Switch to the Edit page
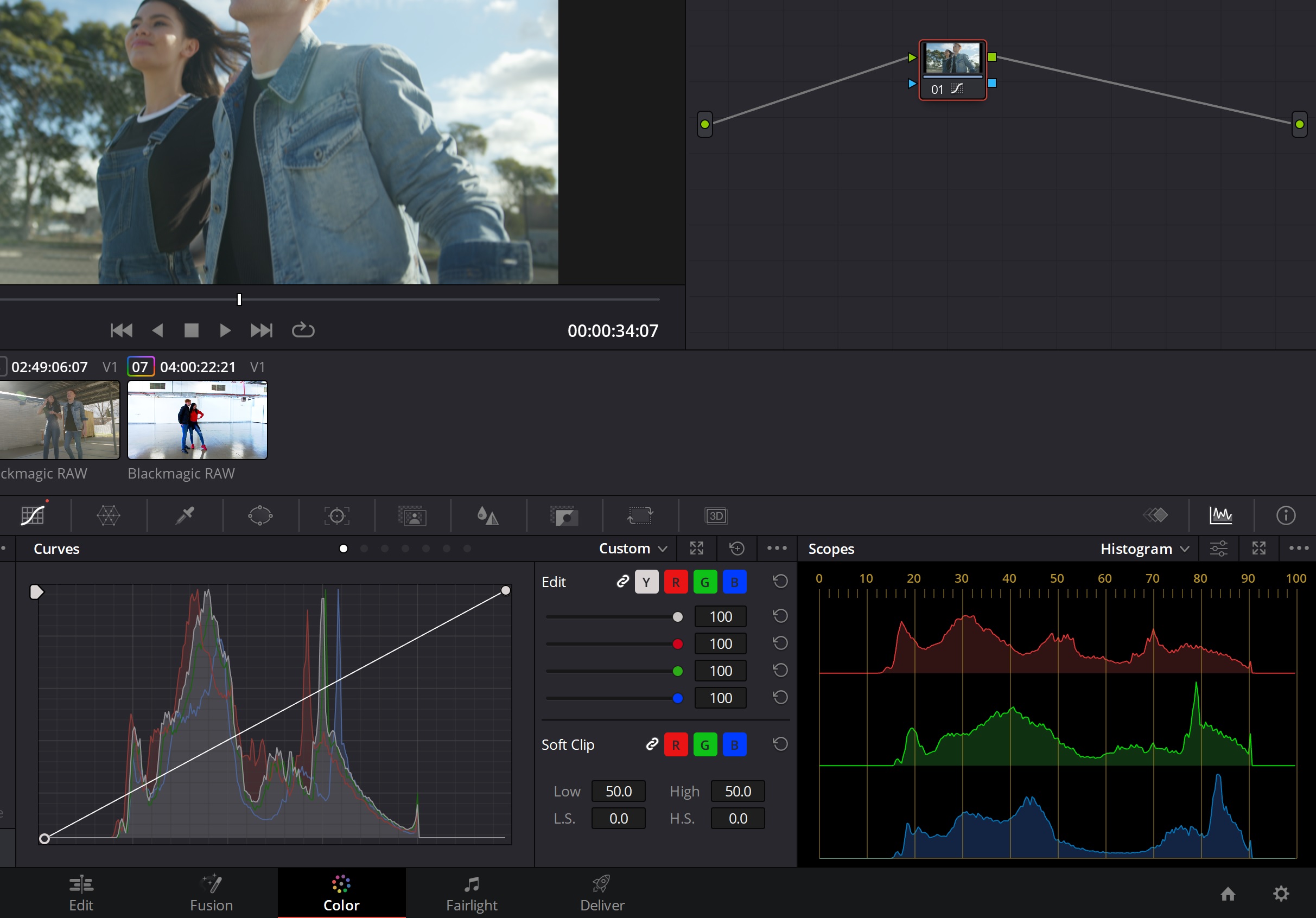The height and width of the screenshot is (918, 1316). 81,894
